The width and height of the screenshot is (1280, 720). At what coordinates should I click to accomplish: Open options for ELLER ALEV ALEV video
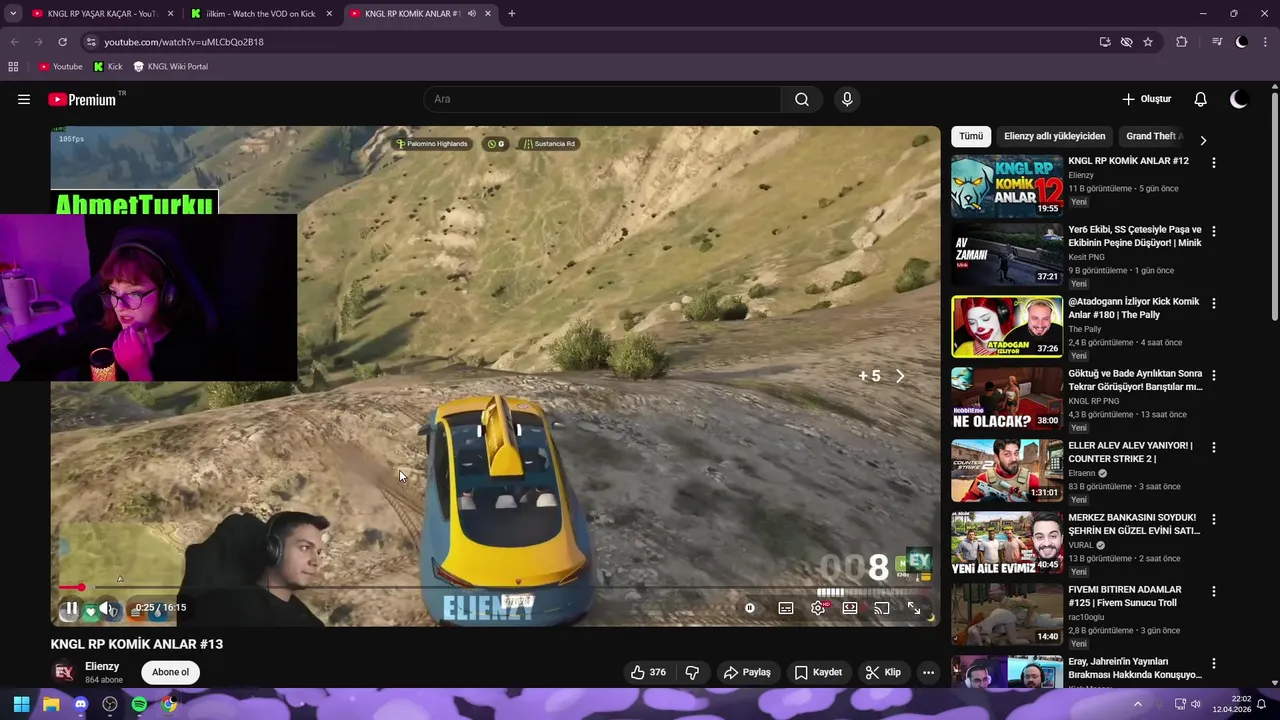pos(1214,447)
